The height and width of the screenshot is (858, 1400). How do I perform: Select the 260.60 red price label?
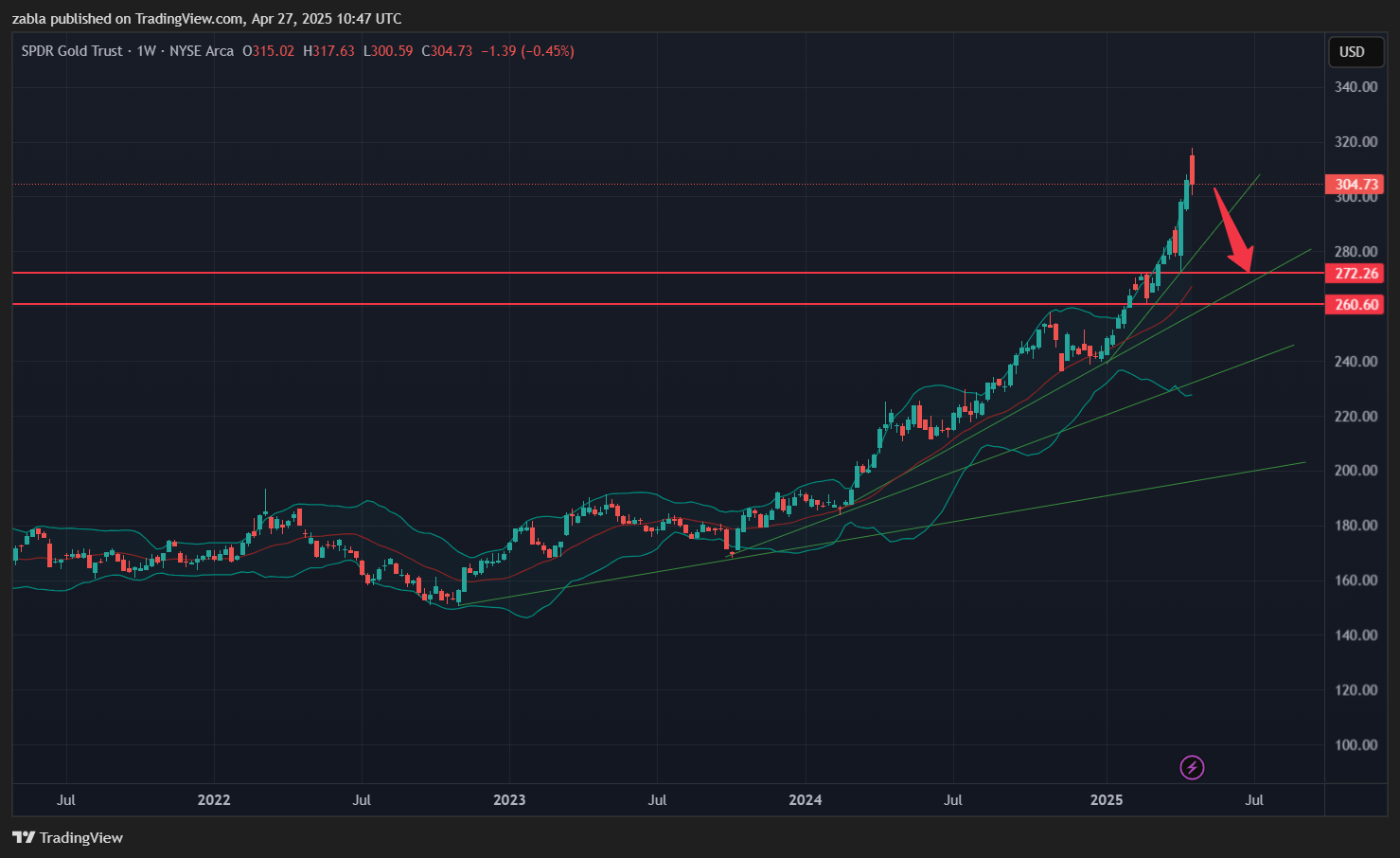coord(1356,305)
